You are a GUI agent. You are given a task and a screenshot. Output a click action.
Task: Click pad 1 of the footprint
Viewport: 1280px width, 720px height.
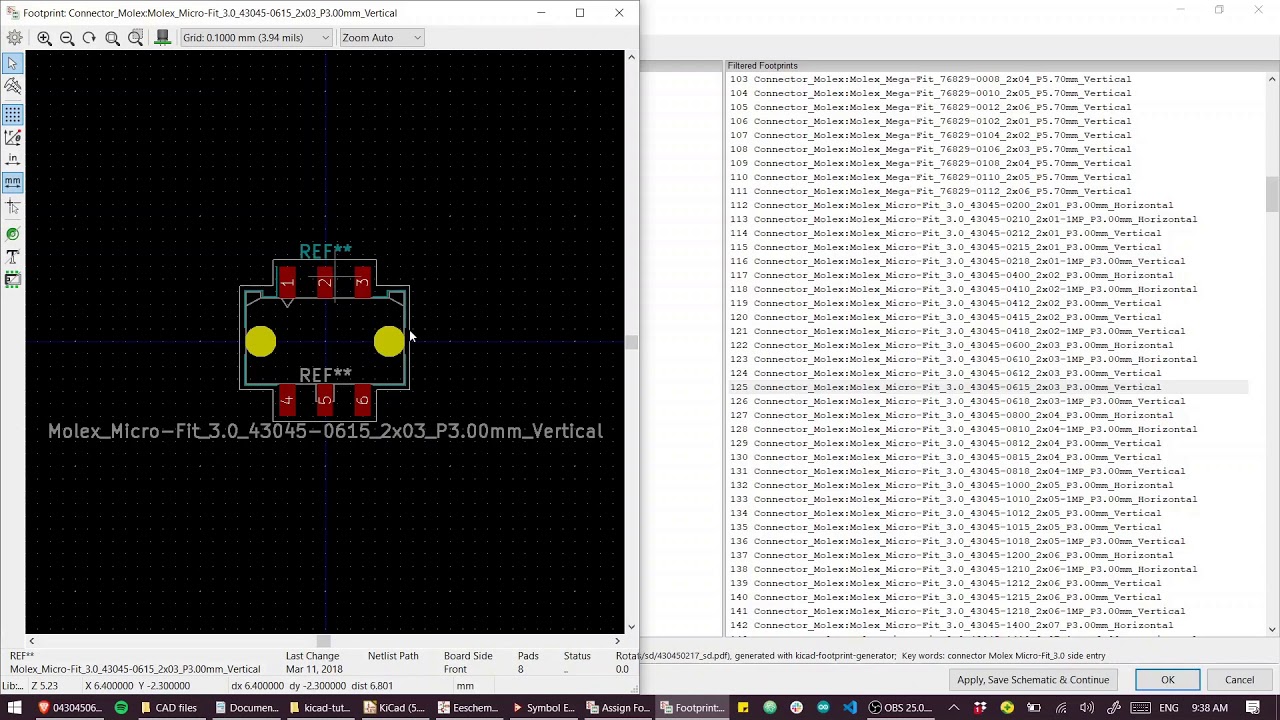click(x=287, y=281)
